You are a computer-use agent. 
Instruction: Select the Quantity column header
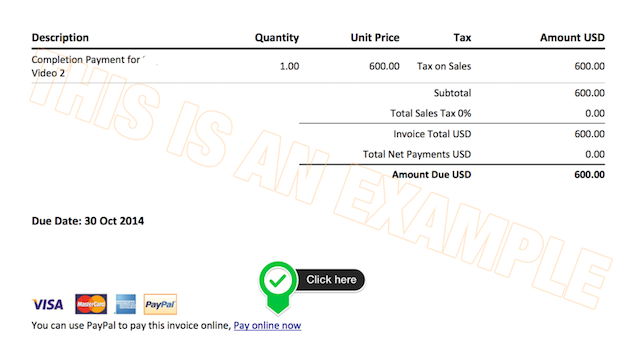277,38
